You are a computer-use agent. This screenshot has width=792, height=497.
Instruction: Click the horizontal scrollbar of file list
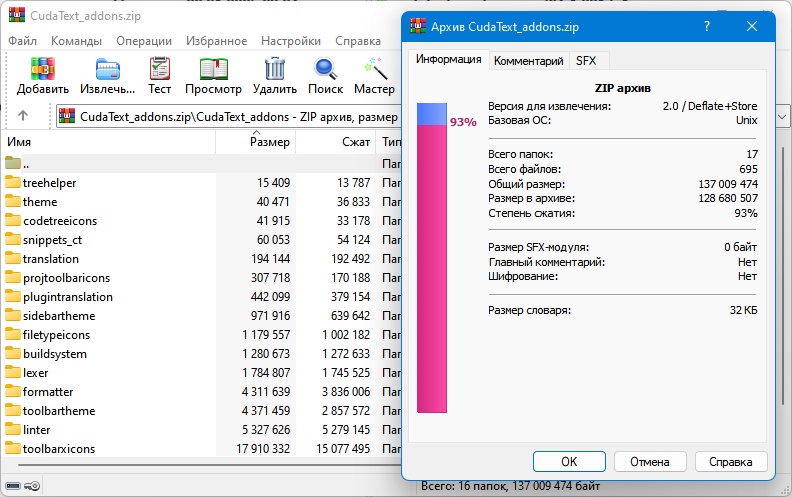(210, 464)
